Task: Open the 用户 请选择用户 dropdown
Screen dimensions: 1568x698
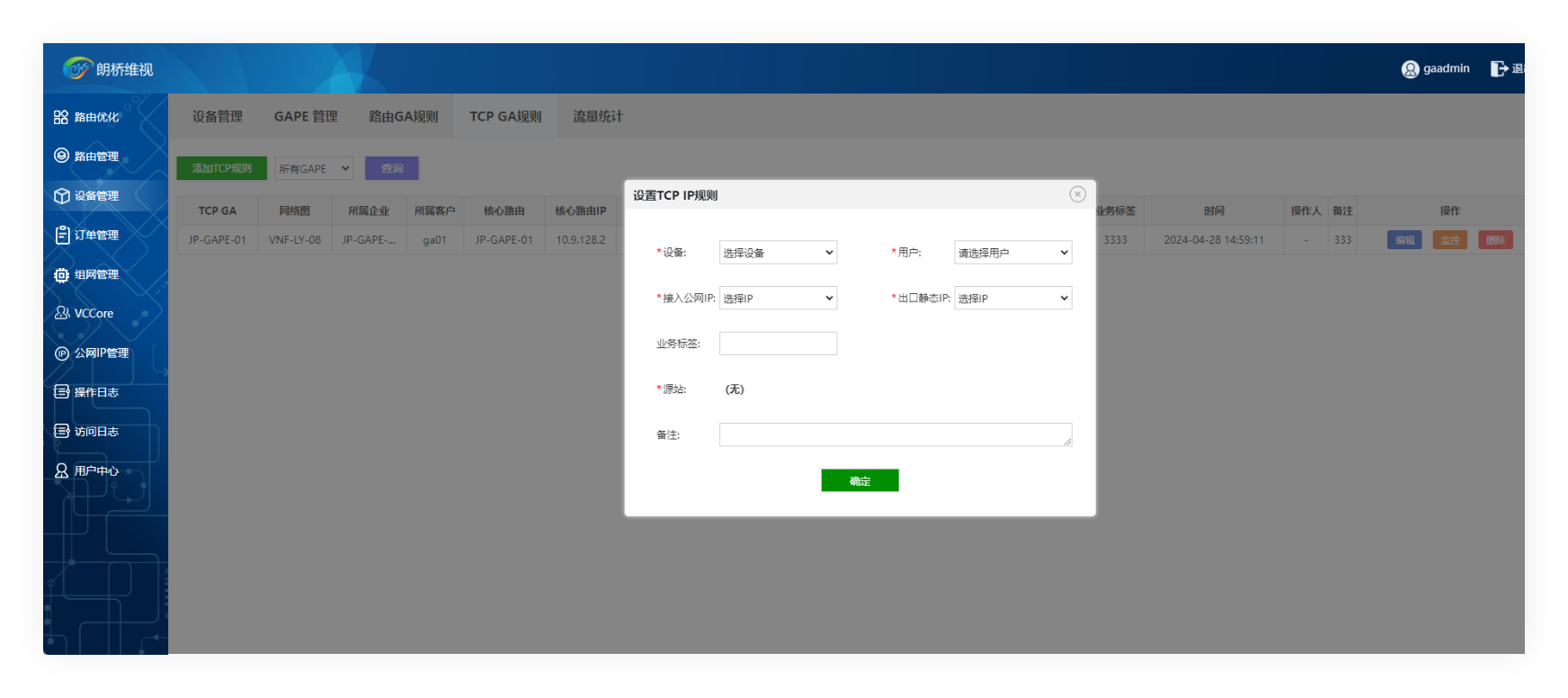Action: (1012, 253)
